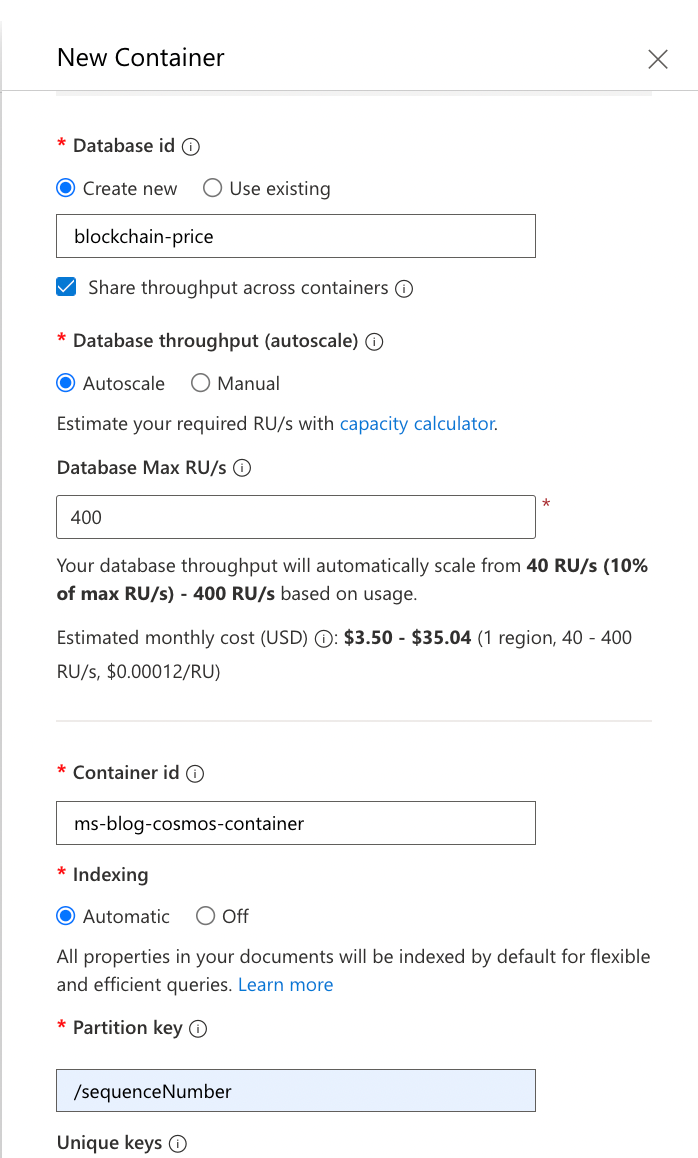Follow the Learn more indexing link

[x=285, y=984]
